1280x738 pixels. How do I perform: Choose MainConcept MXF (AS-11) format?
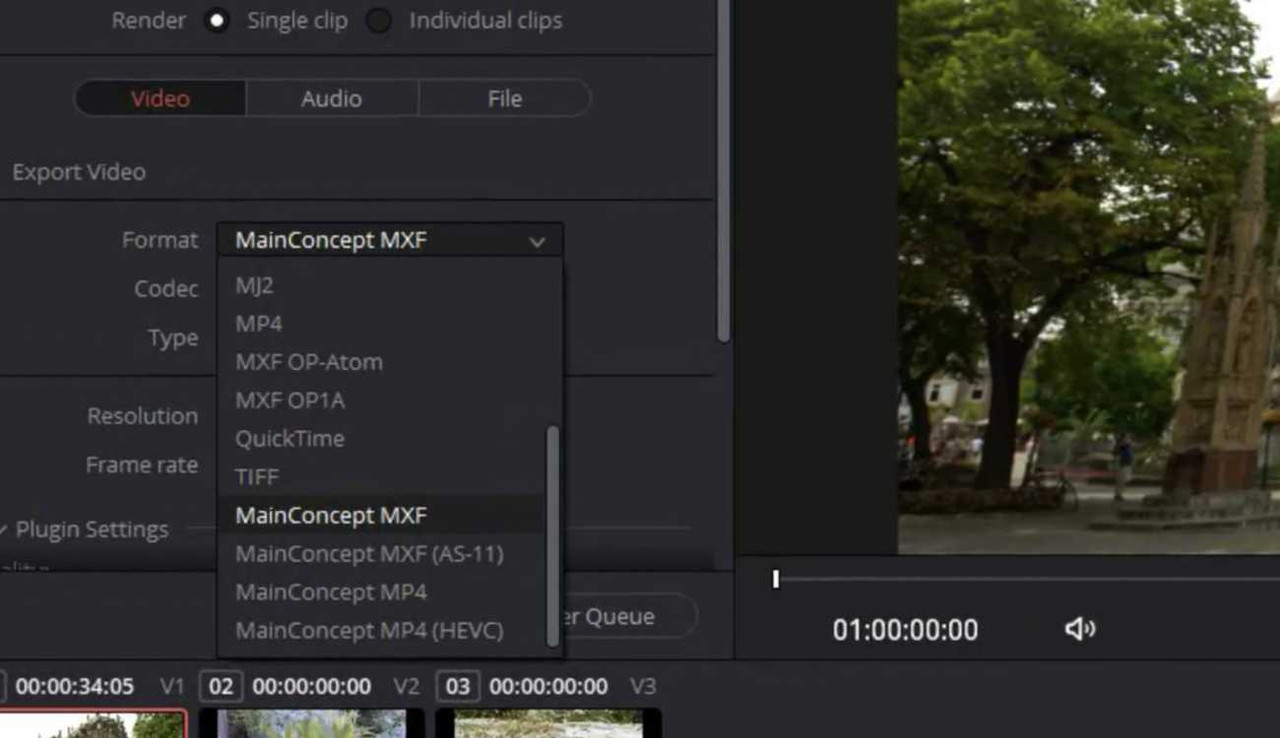(x=382, y=553)
